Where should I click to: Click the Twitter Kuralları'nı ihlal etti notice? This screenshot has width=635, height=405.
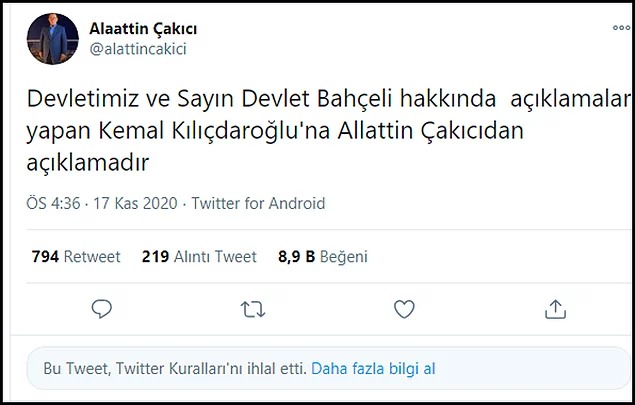[x=175, y=368]
